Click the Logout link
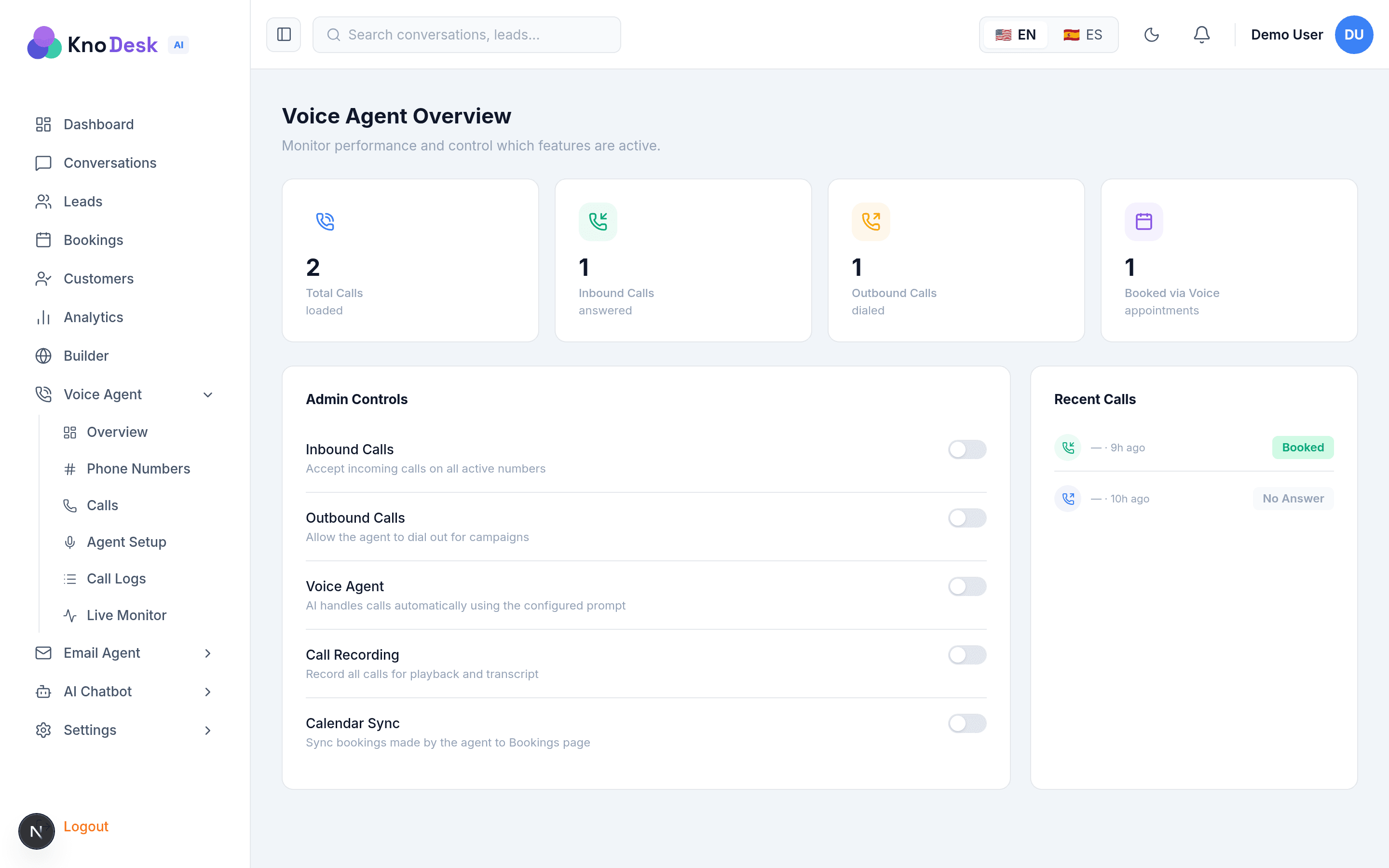1389x868 pixels. [x=86, y=826]
